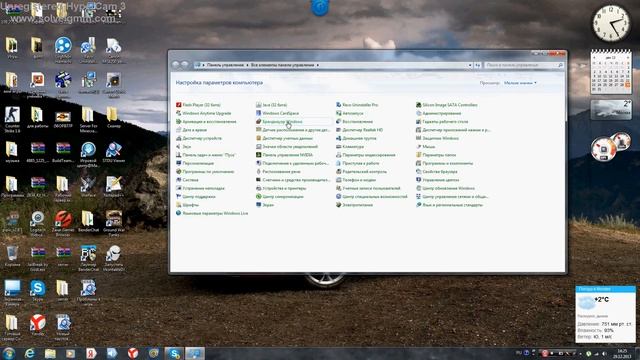The height and width of the screenshot is (360, 640).
Task: Open Электропитание item
Action: click(354, 205)
